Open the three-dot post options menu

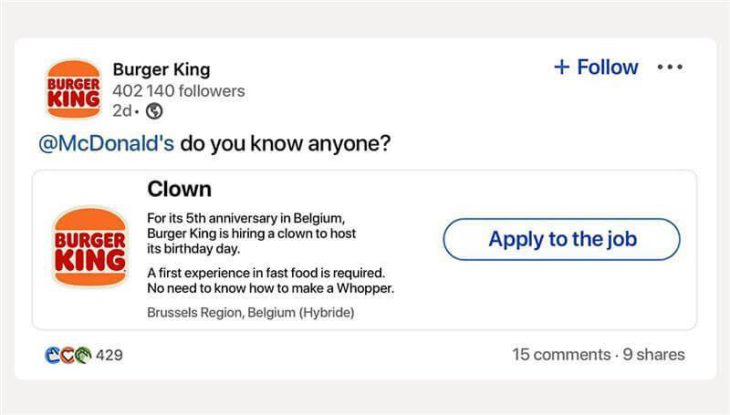tap(670, 67)
